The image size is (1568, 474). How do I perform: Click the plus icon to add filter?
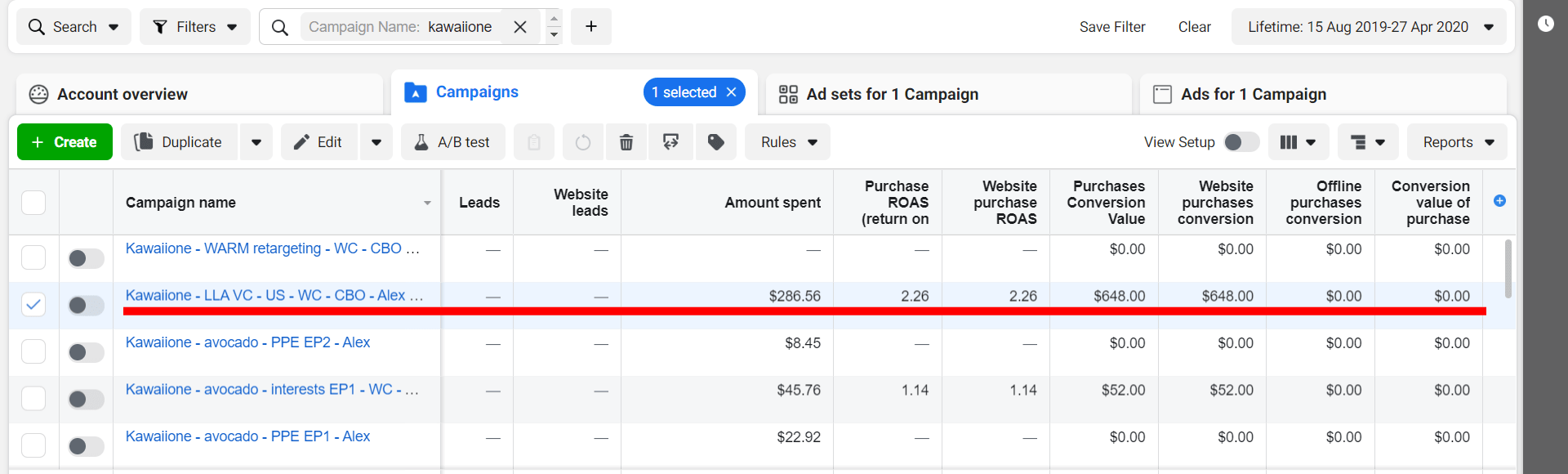590,27
